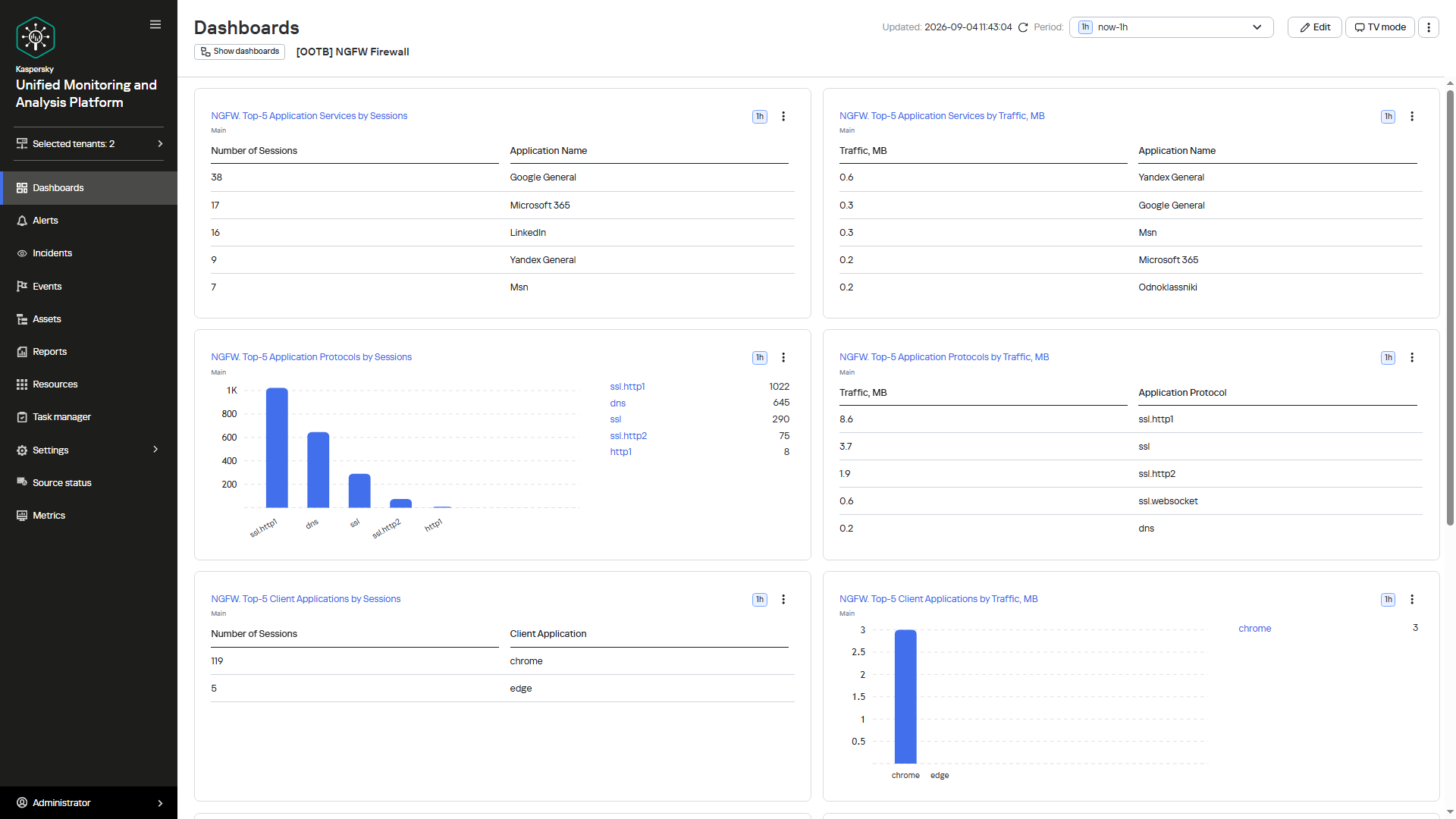Screen dimensions: 1456x819
Task: Click the Incidents eye icon
Action: coord(22,253)
